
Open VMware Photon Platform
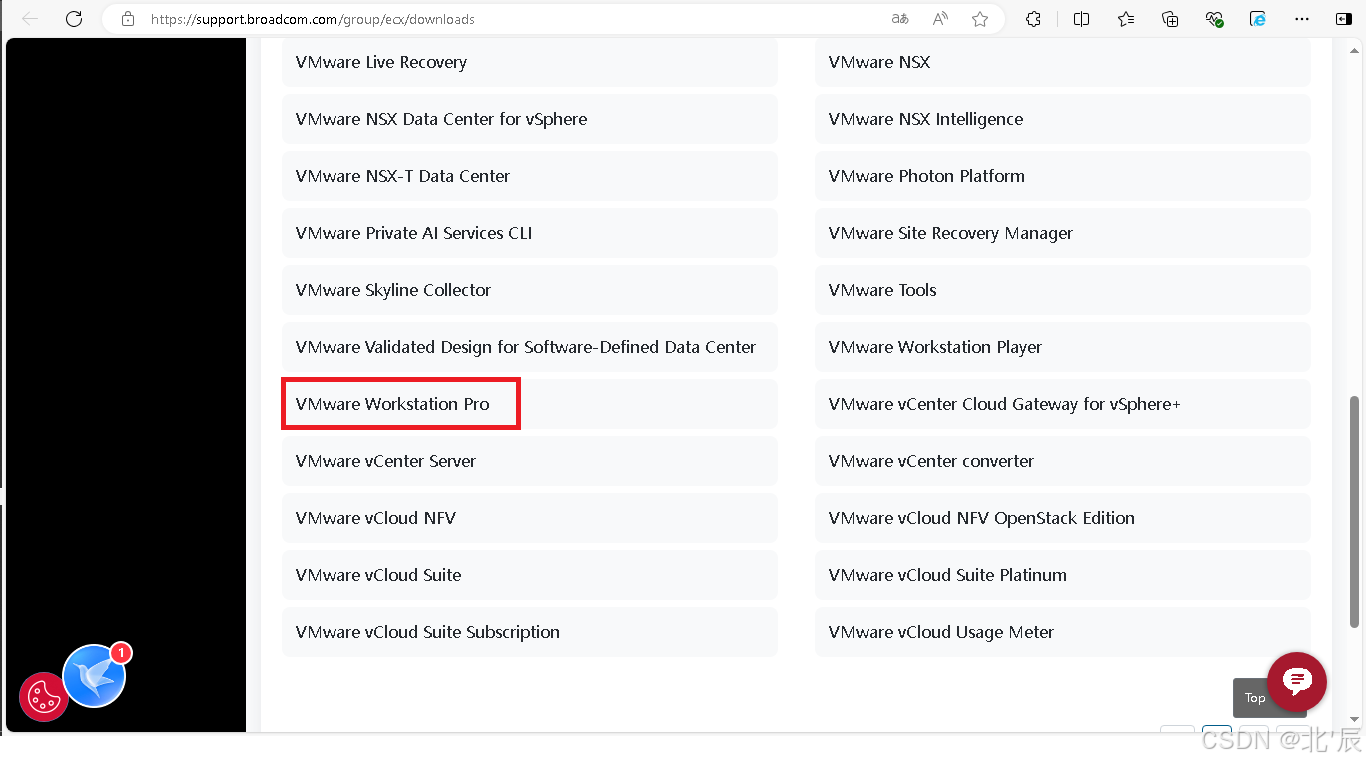(1062, 176)
